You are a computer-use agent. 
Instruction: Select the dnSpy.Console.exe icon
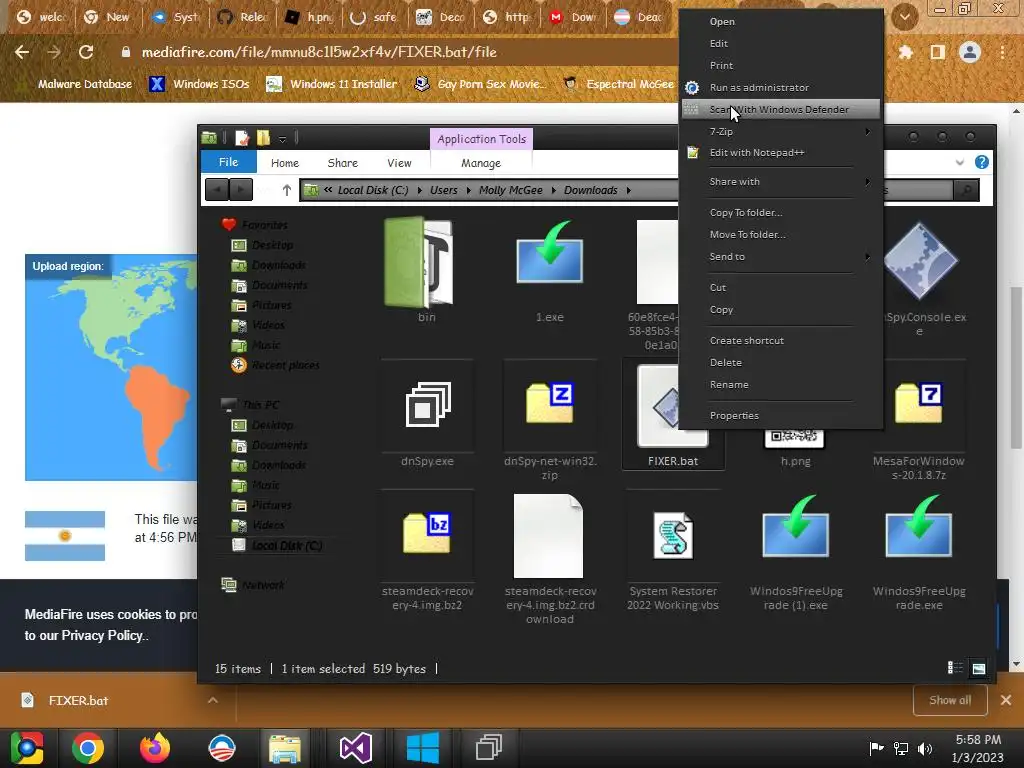click(x=921, y=261)
